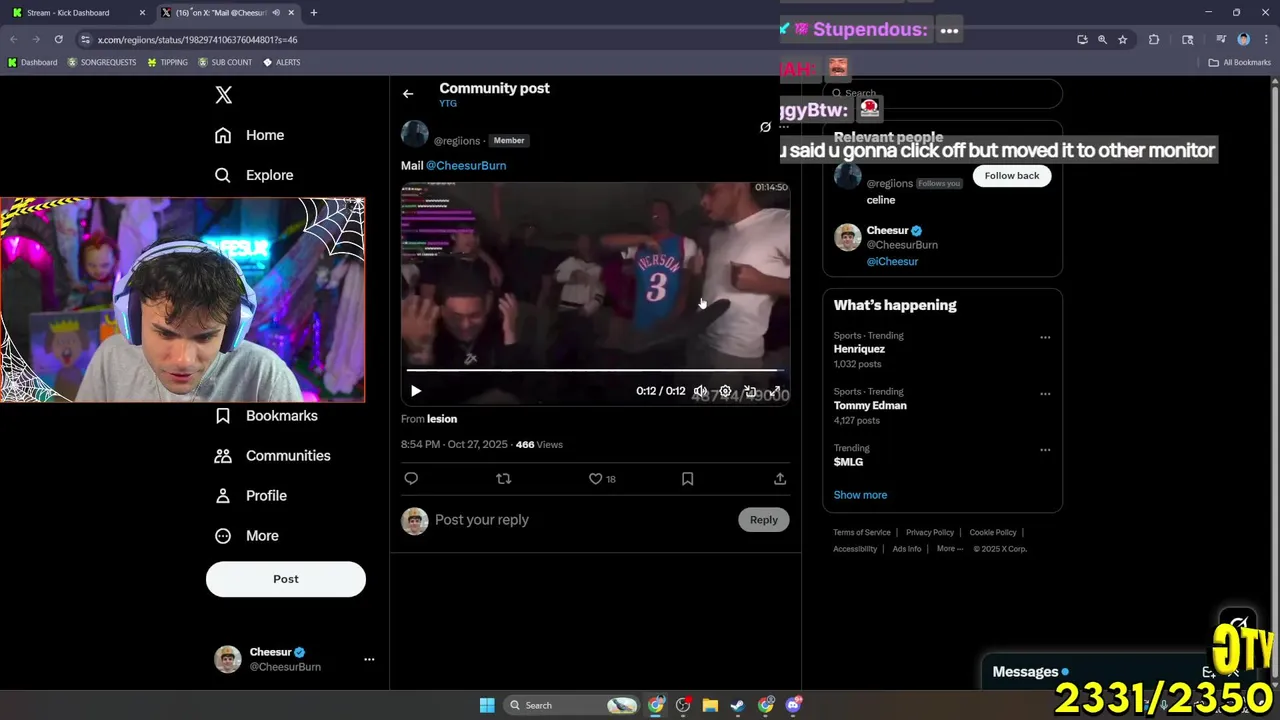Toggle picture-in-picture on the video
Screen dimensions: 1280x720
coord(750,391)
